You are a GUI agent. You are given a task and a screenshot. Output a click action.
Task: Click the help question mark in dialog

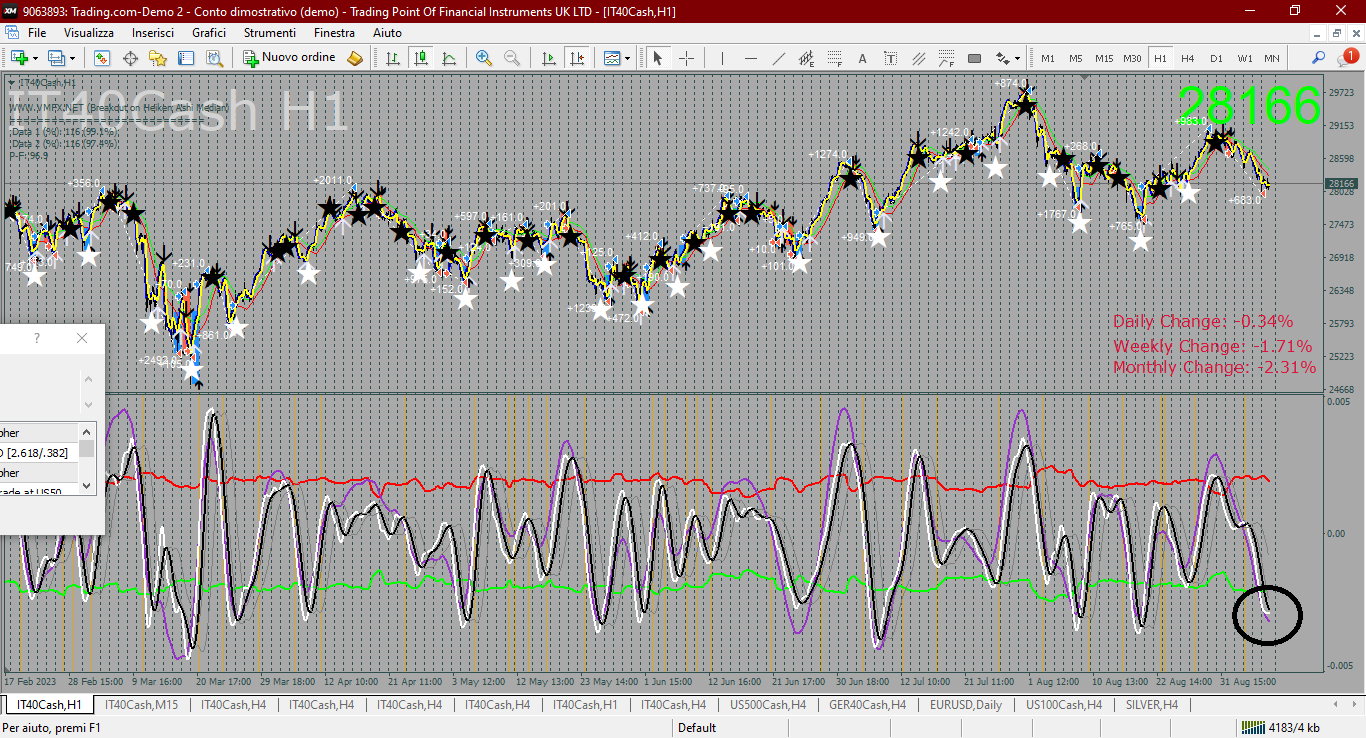click(37, 338)
